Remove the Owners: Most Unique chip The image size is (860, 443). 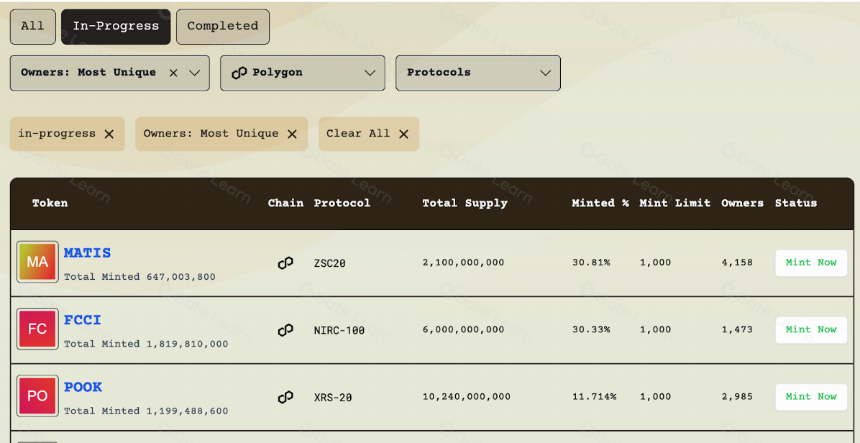[292, 134]
